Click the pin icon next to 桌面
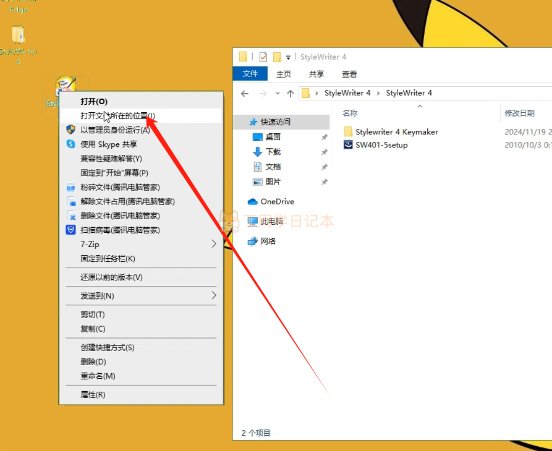Image resolution: width=552 pixels, height=451 pixels. tap(324, 137)
